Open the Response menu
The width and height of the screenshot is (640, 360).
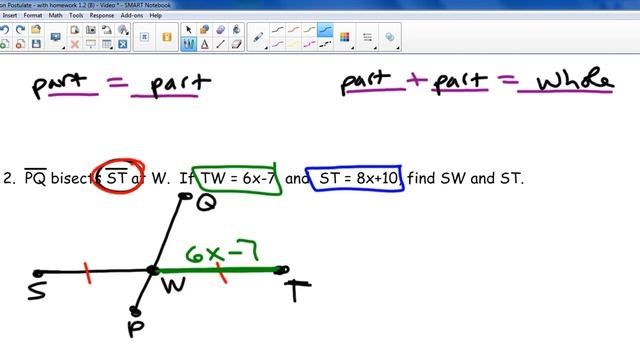coord(102,16)
